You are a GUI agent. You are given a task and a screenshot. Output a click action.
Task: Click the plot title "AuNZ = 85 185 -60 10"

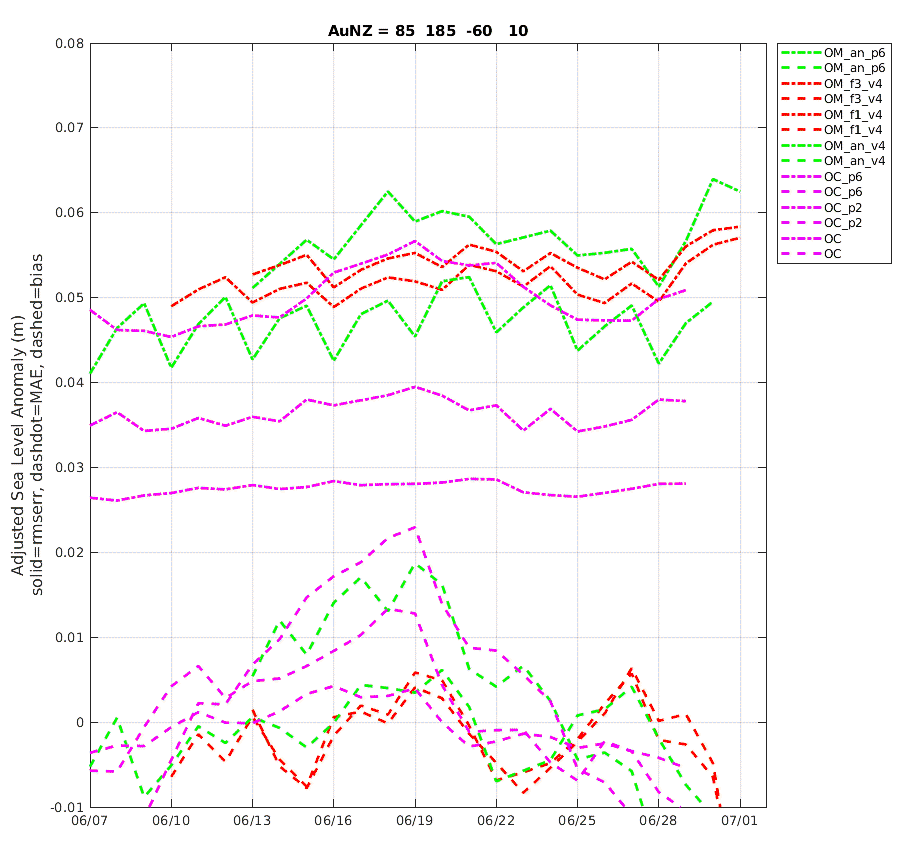[428, 31]
